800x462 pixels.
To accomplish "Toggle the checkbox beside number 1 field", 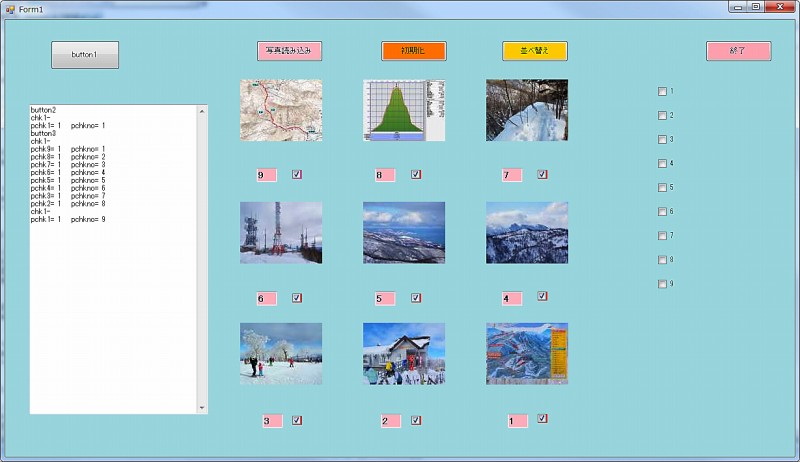I will pyautogui.click(x=542, y=419).
